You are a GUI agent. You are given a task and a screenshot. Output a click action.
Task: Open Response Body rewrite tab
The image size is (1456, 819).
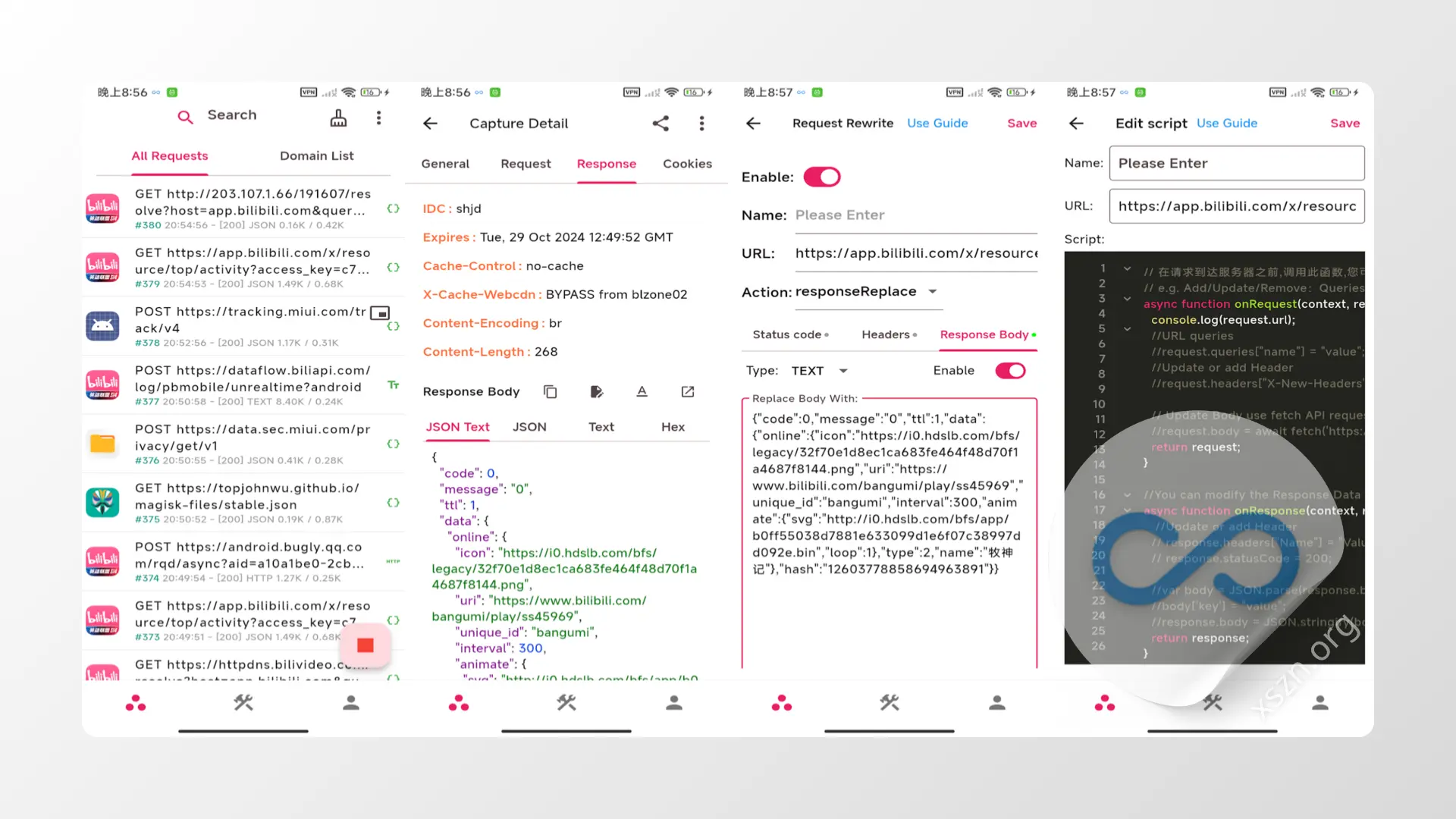[988, 334]
